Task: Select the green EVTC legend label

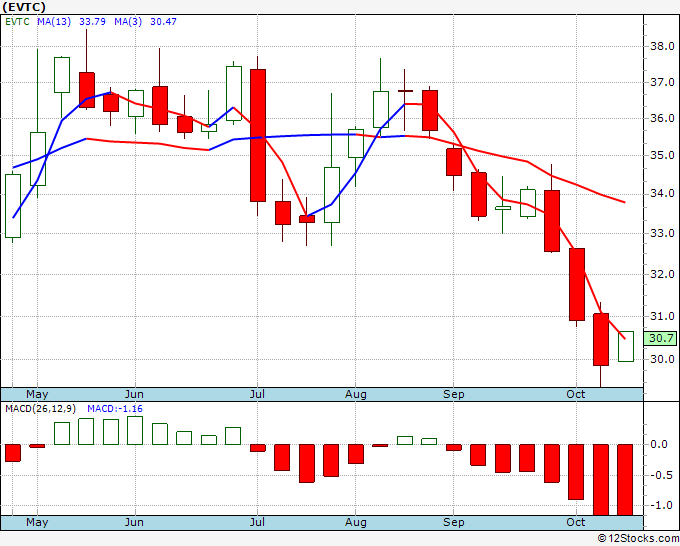Action: pos(17,22)
